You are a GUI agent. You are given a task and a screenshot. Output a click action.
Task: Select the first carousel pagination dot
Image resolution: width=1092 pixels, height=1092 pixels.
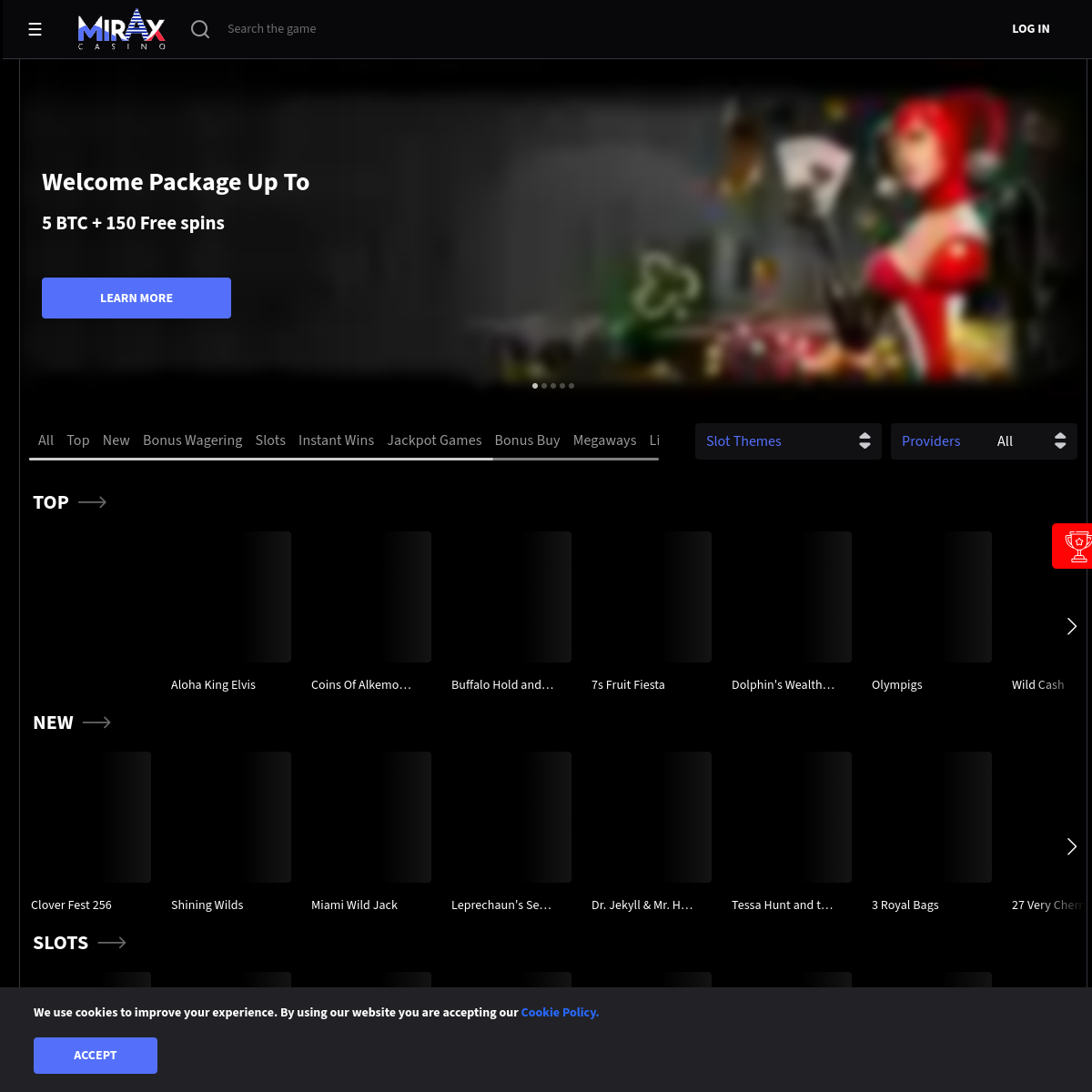535,386
